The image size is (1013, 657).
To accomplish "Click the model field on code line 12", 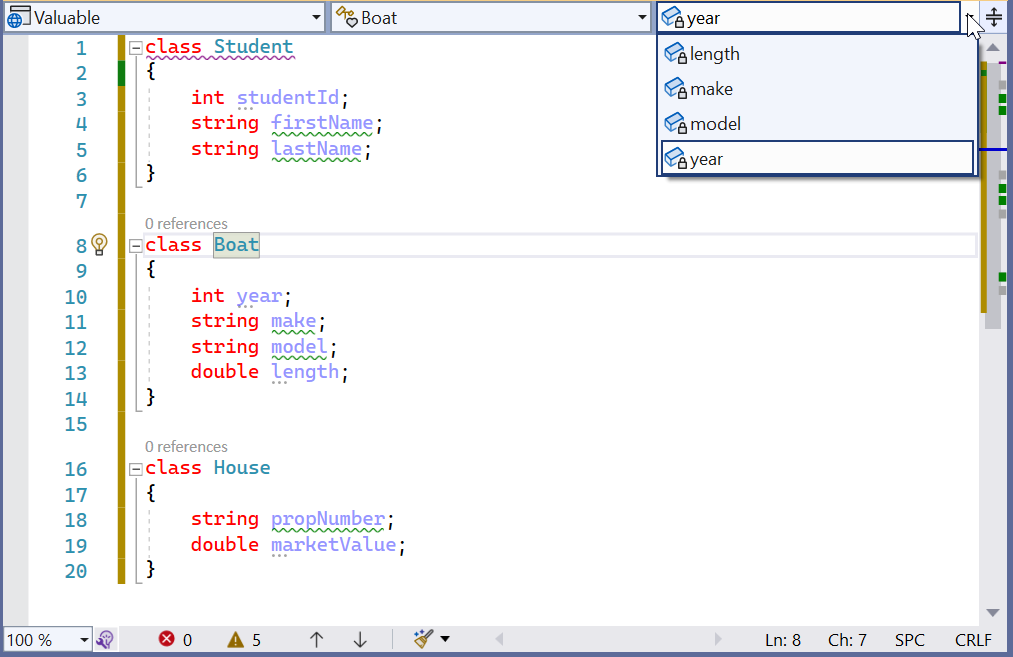I will 299,347.
